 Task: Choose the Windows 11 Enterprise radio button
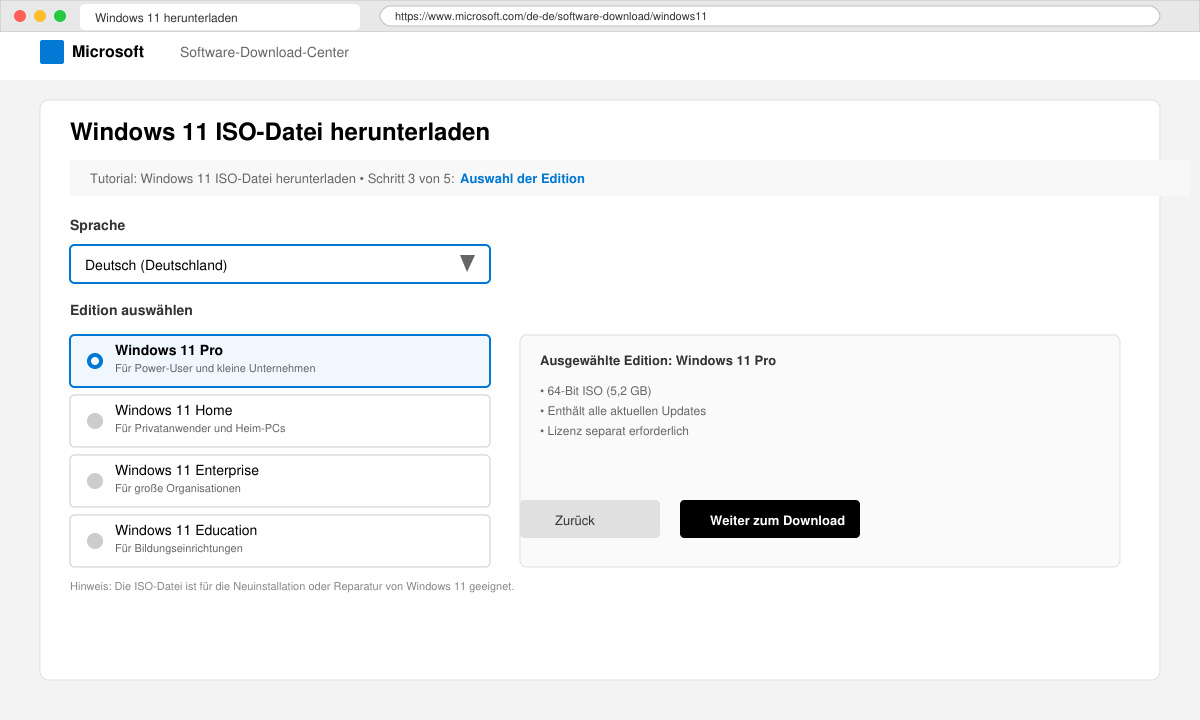click(x=95, y=481)
